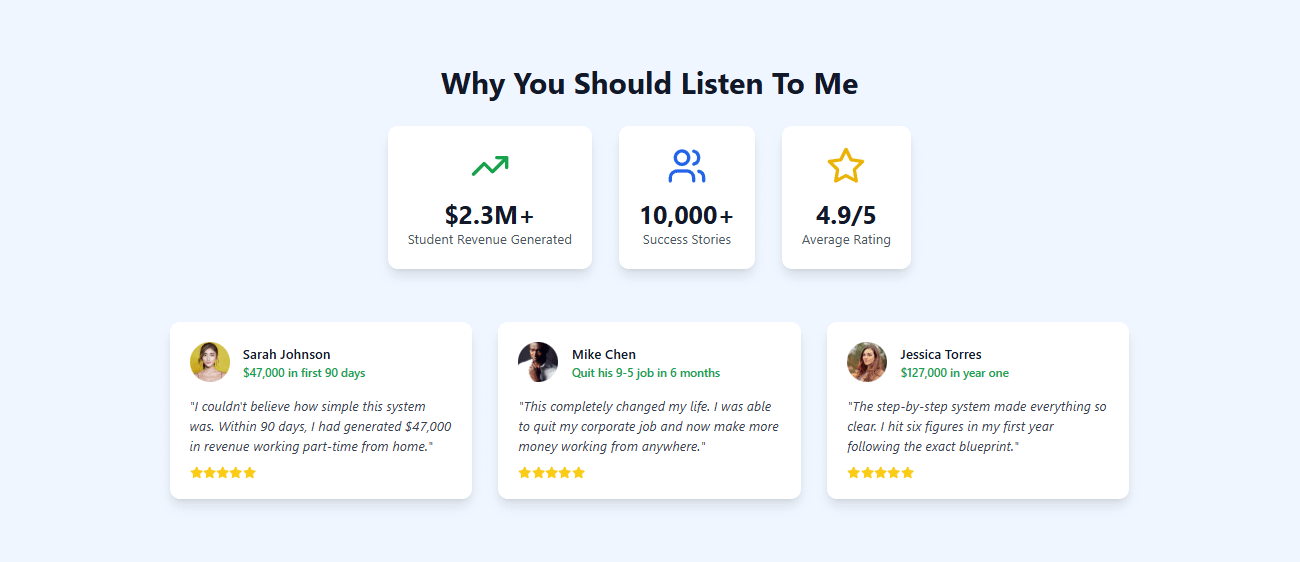Click the 10,000+ success stories number
The height and width of the screenshot is (562, 1300).
point(687,215)
